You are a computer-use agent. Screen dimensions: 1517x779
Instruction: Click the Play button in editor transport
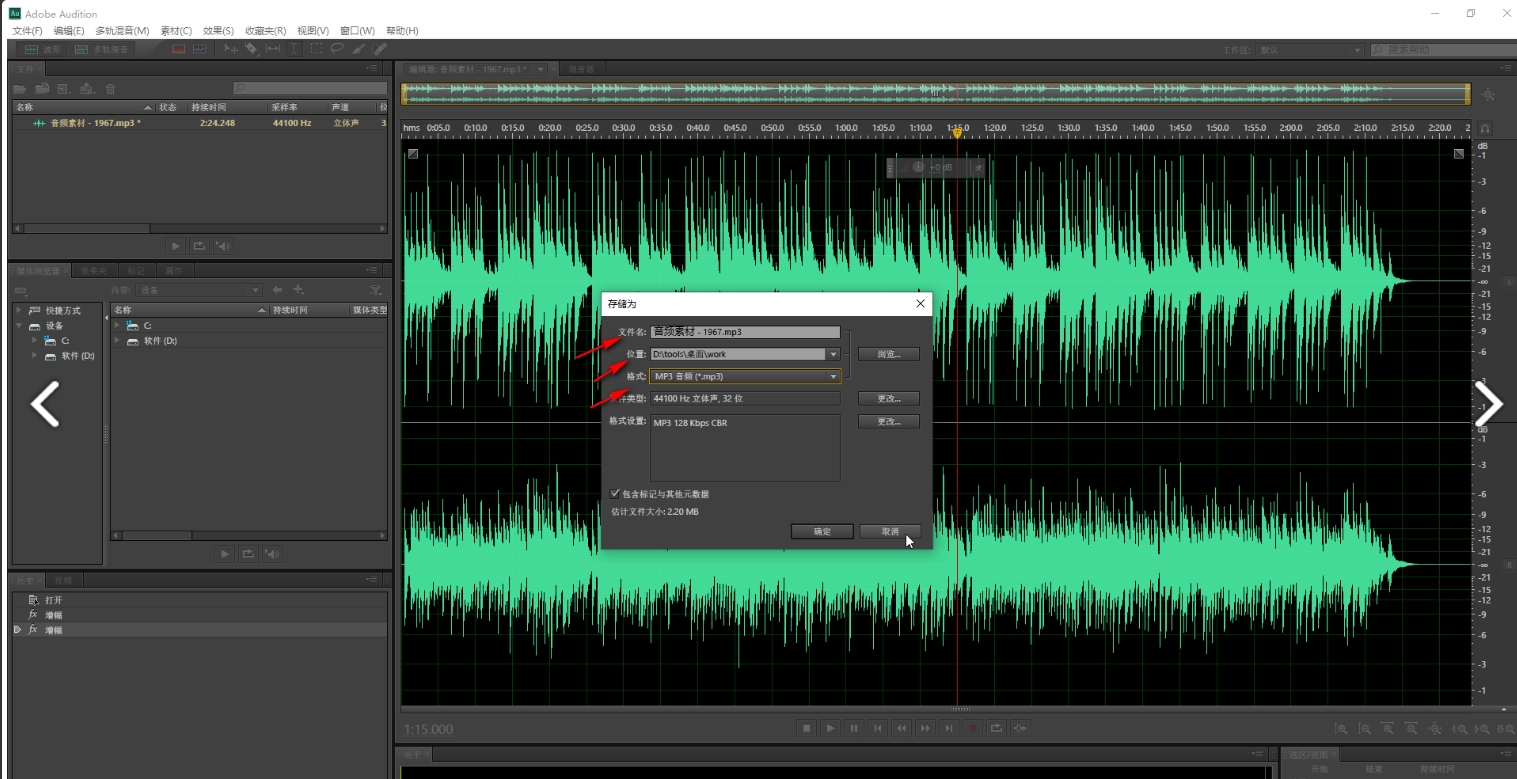[830, 728]
